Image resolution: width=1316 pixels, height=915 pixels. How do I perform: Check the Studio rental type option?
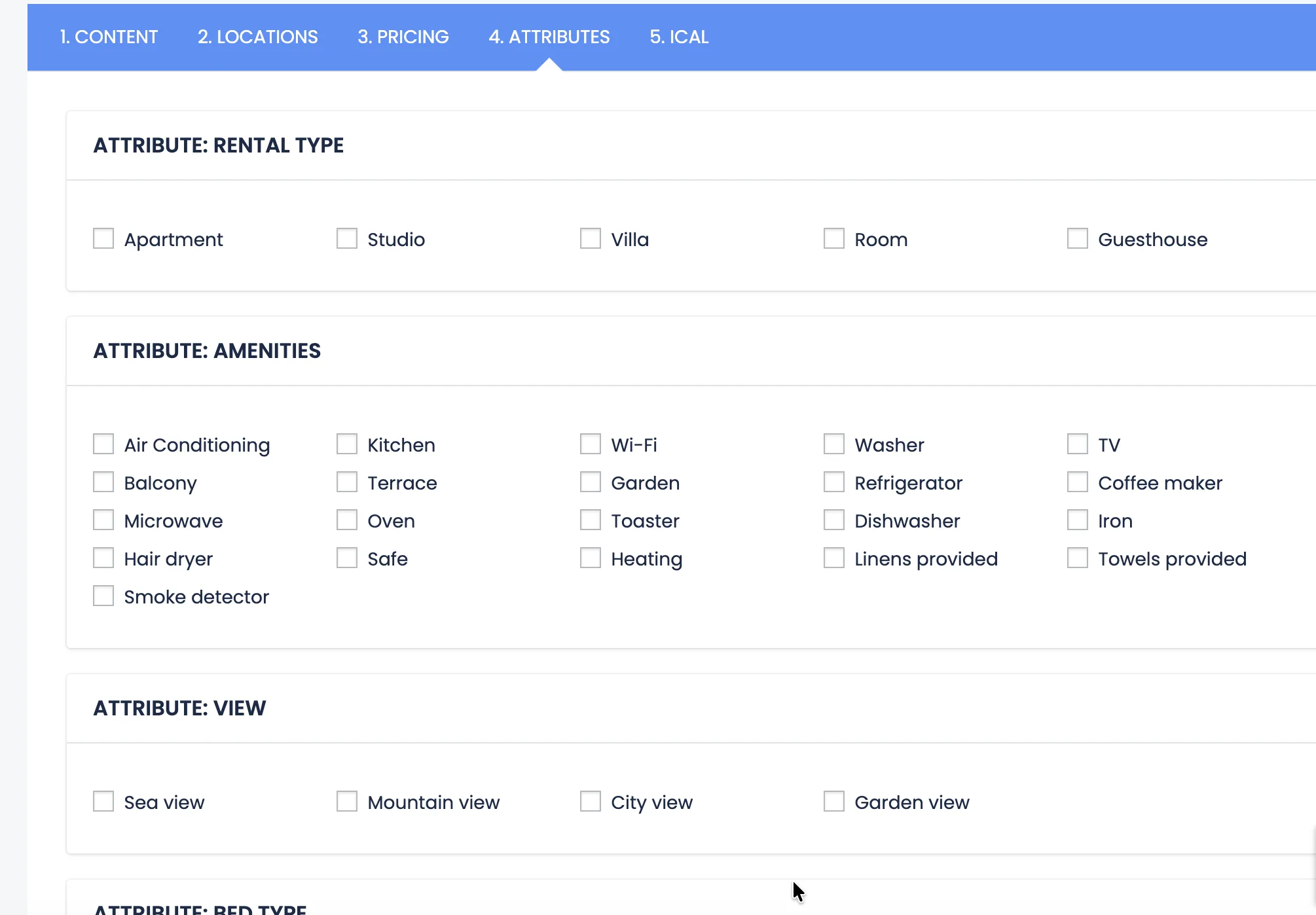347,238
